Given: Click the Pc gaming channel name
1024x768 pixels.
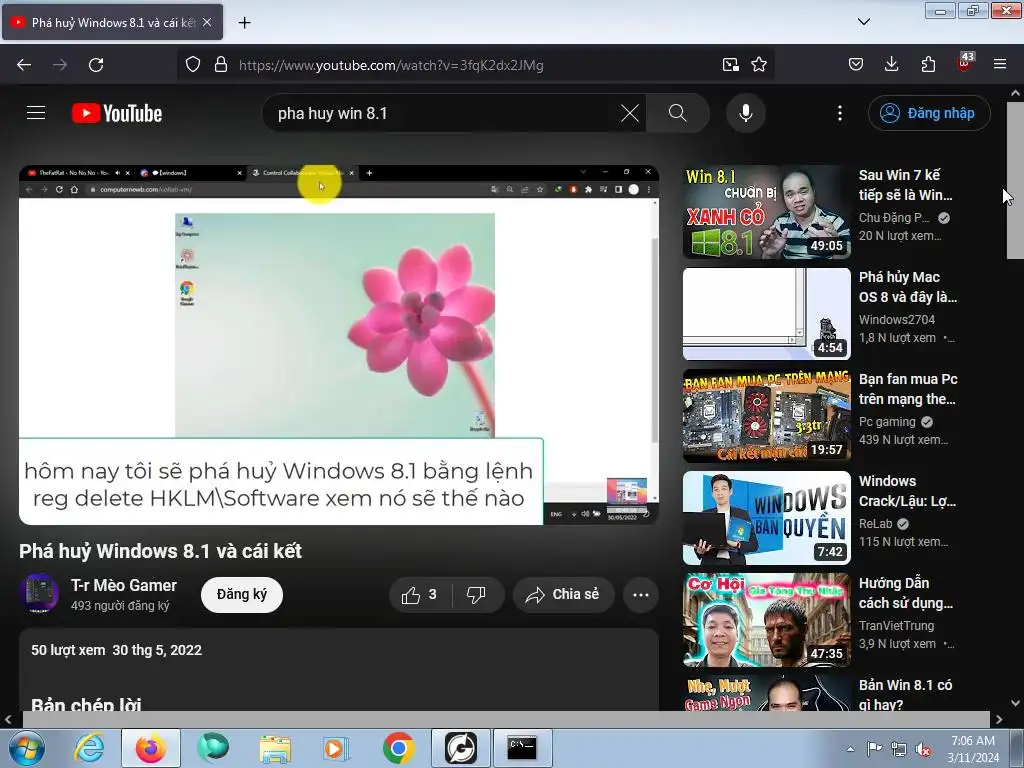Looking at the screenshot, I should point(887,421).
